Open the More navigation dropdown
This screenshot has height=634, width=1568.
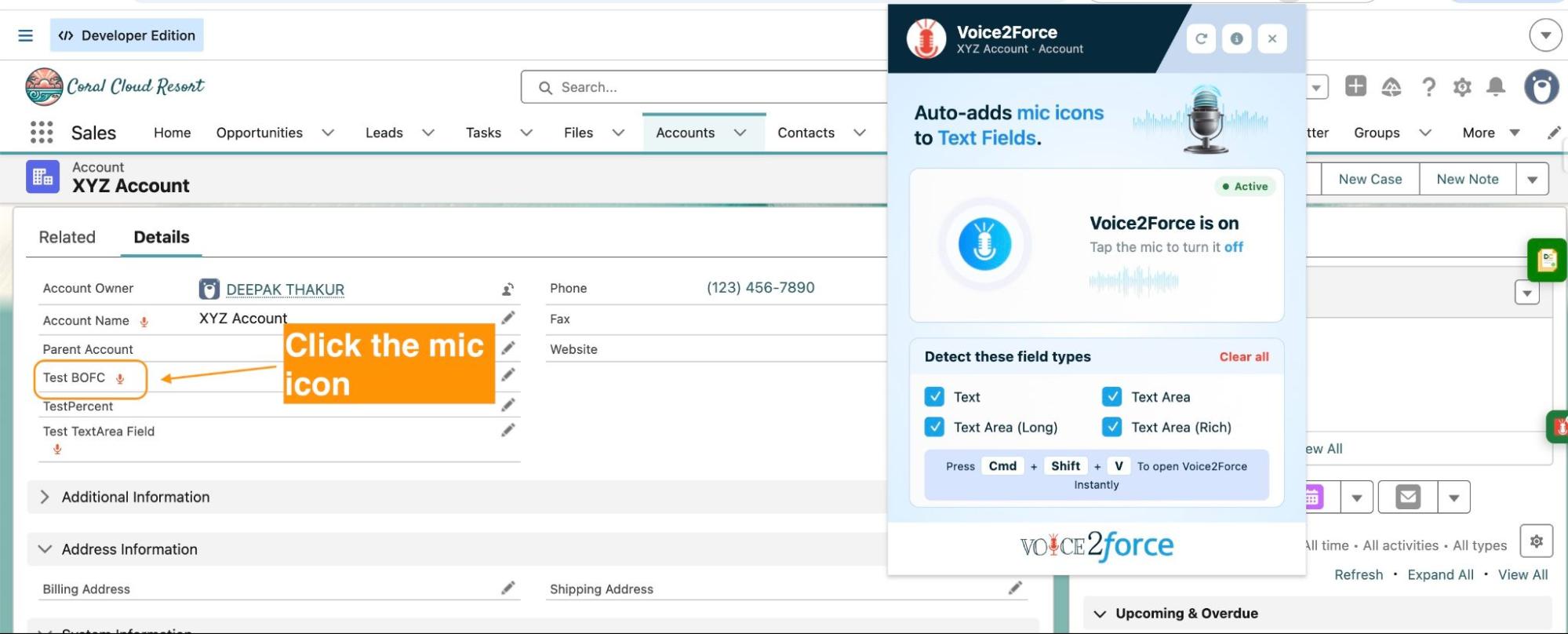point(1490,133)
